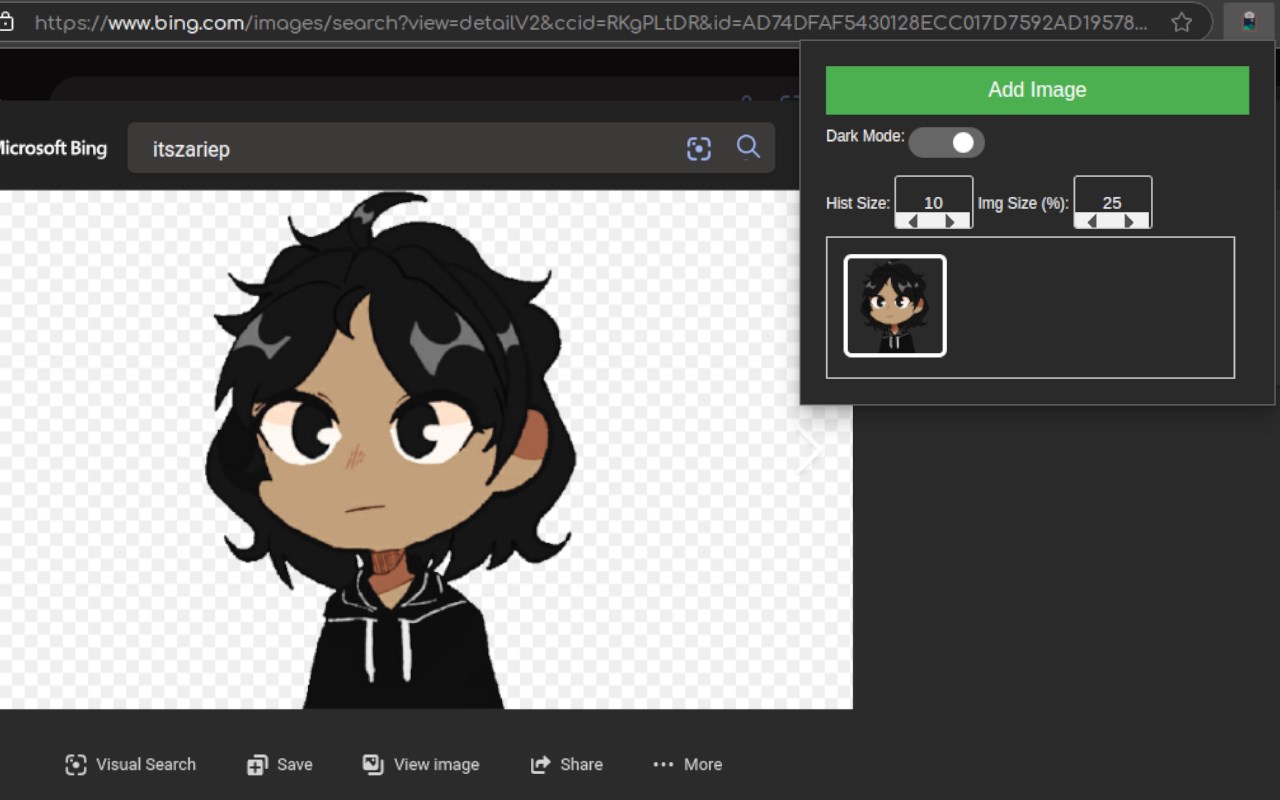Increase Img Size with right arrow
The image size is (1280, 800).
[1130, 221]
